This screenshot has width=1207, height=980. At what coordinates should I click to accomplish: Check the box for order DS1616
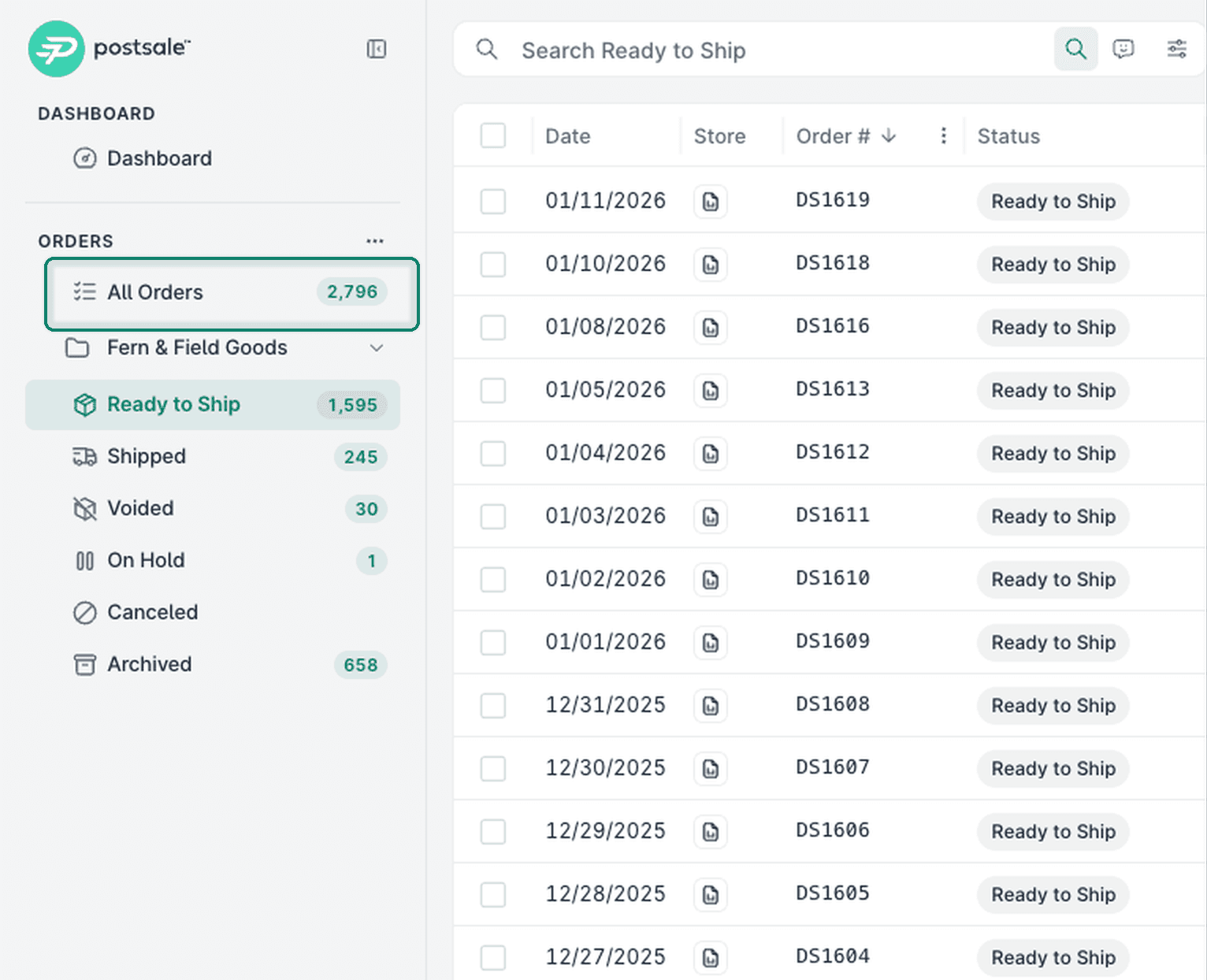click(493, 327)
